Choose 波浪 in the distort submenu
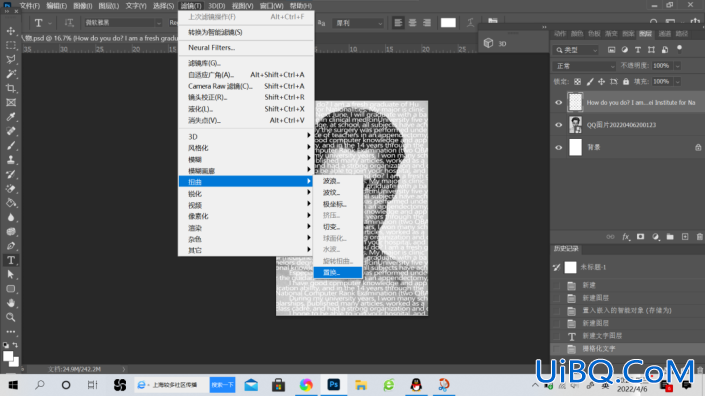Screen dimensions: 705x396 [x=338, y=181]
